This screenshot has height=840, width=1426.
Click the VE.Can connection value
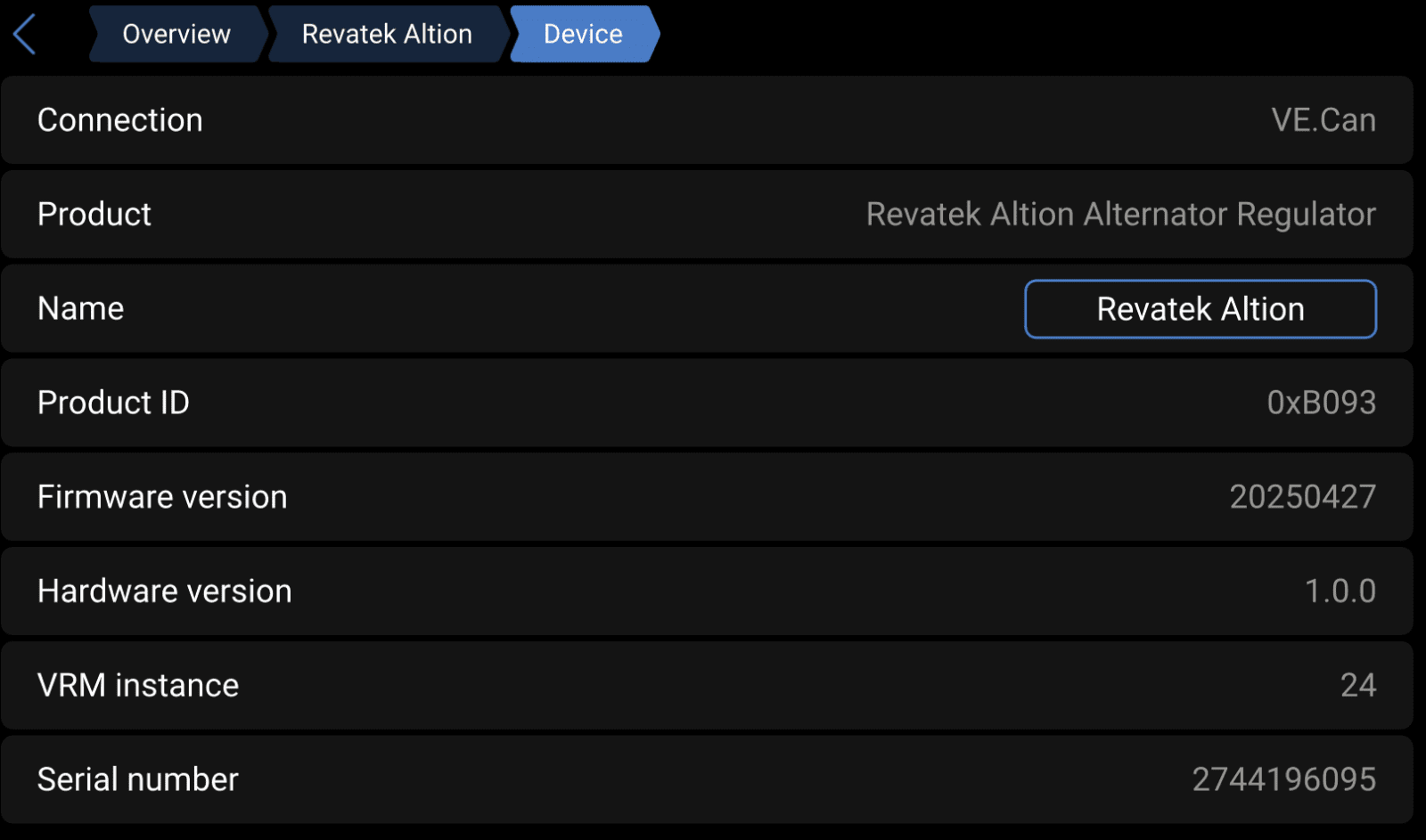[x=1324, y=120]
